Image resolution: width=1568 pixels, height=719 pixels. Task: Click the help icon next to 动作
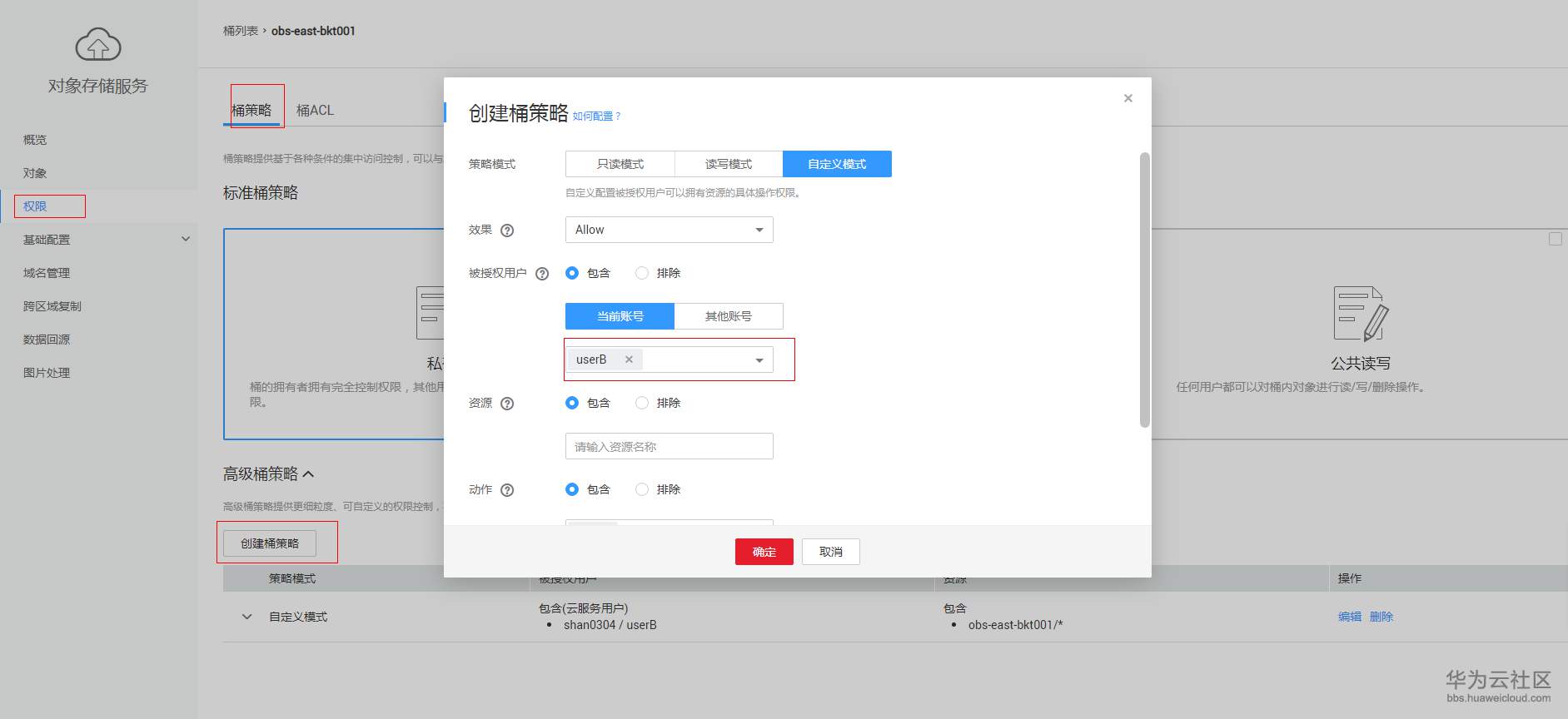pyautogui.click(x=507, y=490)
